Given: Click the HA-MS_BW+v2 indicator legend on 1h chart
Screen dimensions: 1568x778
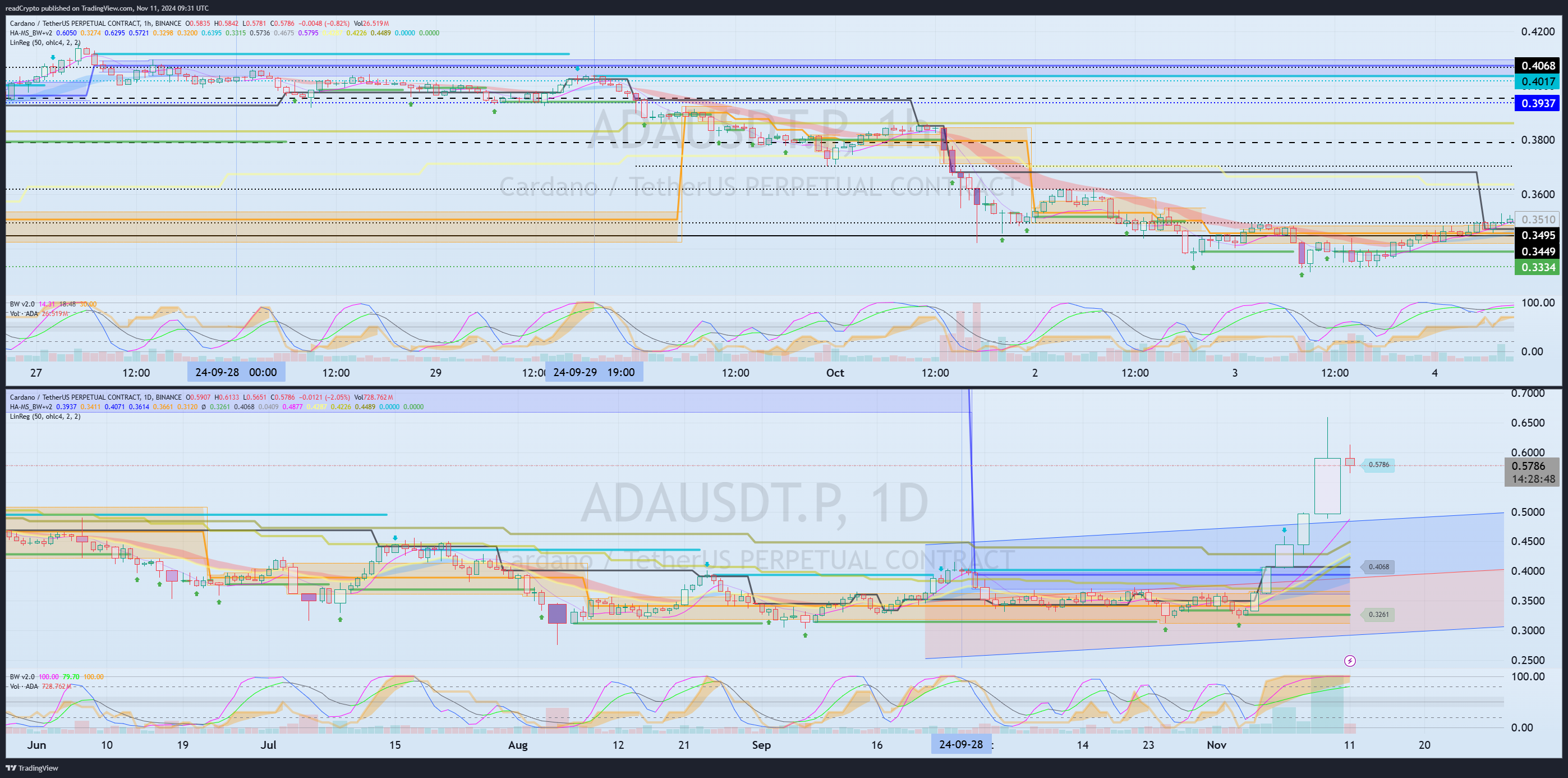Looking at the screenshot, I should coord(31,33).
